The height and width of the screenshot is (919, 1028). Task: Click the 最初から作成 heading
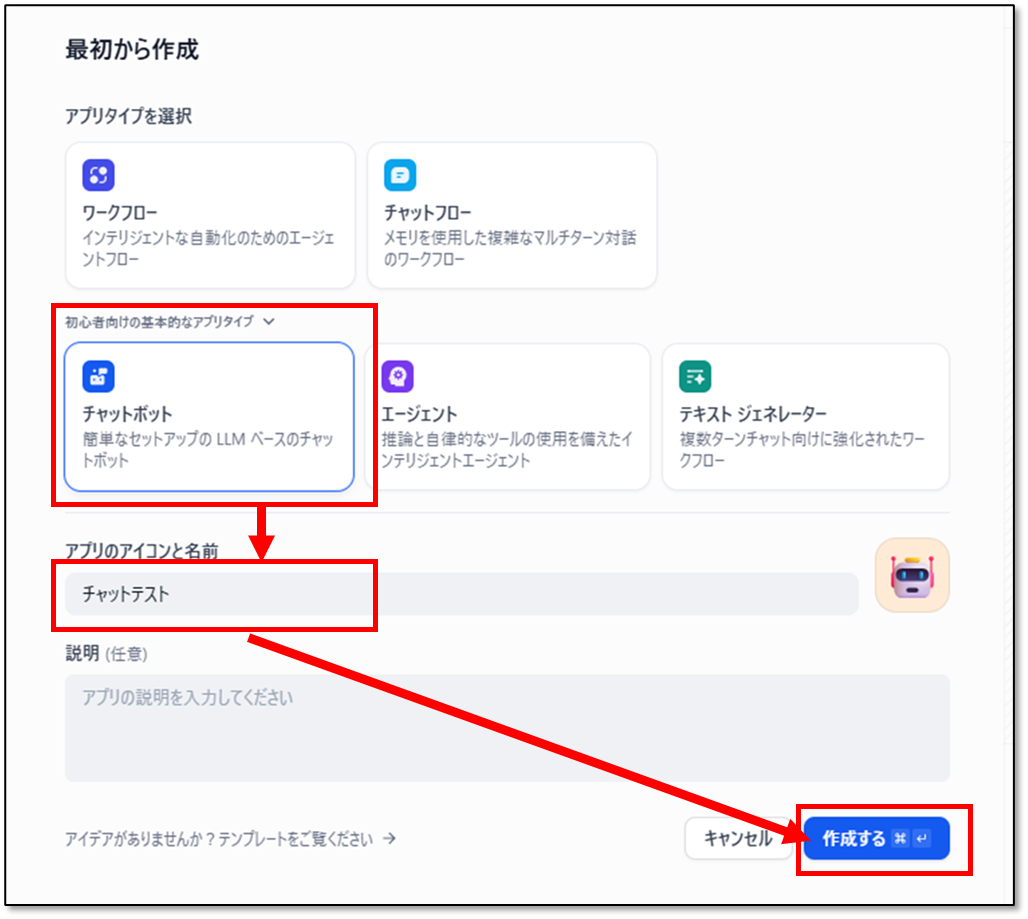point(132,49)
